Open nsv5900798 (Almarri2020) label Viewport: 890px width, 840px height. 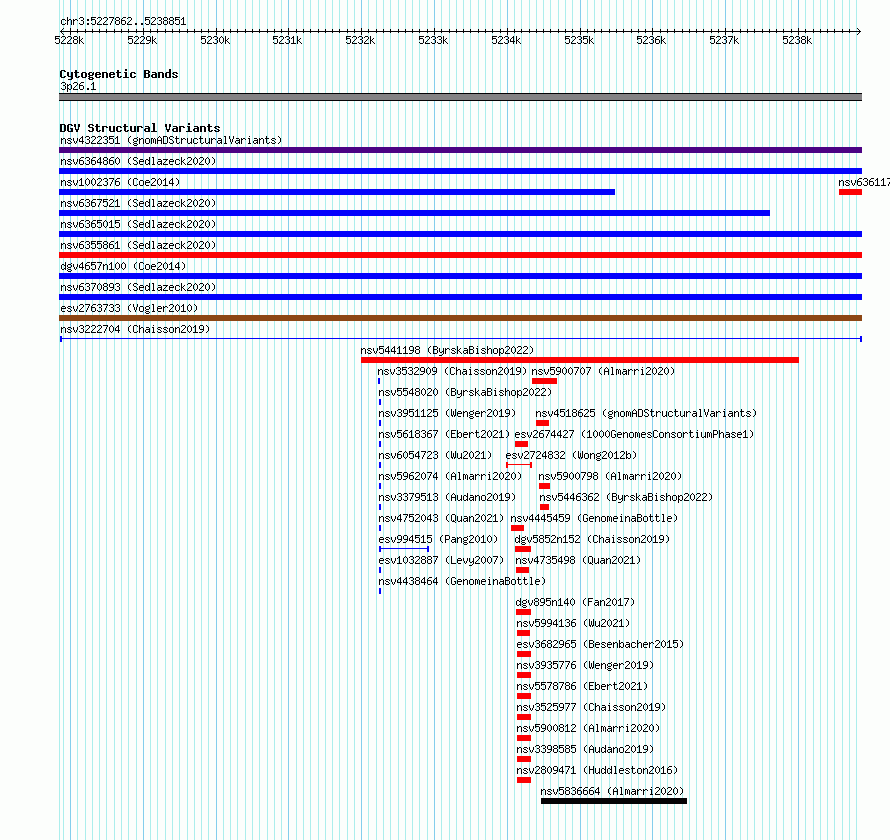(x=610, y=476)
